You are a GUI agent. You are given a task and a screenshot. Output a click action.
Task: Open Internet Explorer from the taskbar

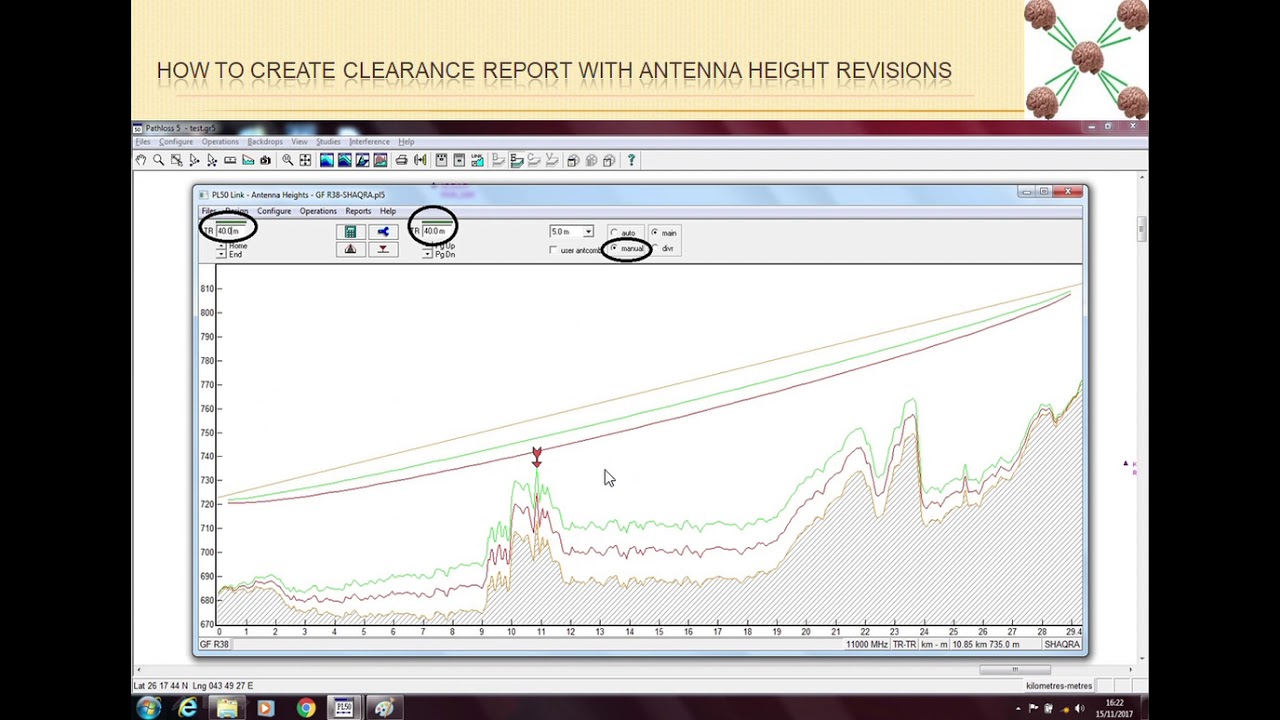click(x=188, y=709)
